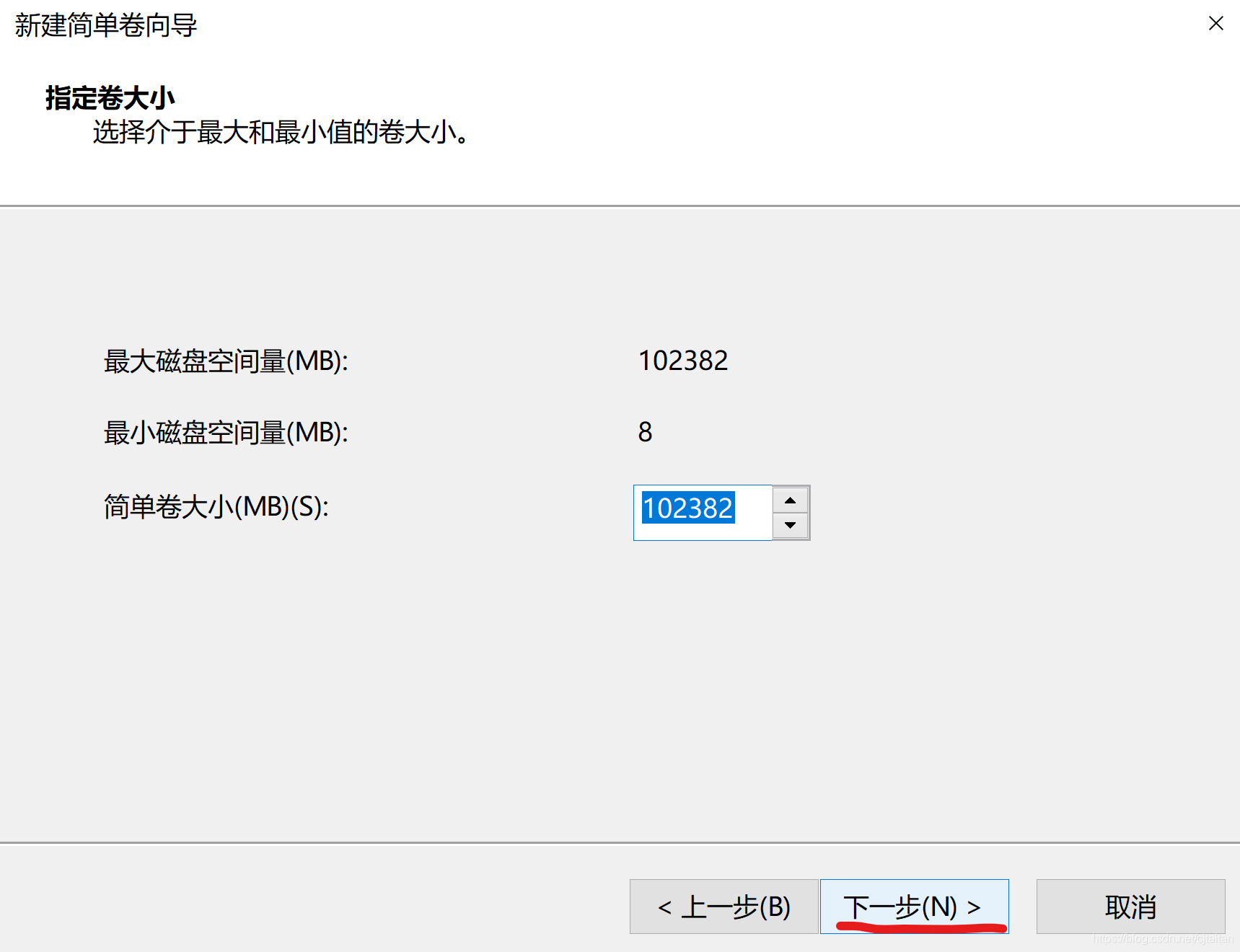The width and height of the screenshot is (1240, 952).
Task: Cancel the wizard with 取消 button
Action: click(1130, 907)
